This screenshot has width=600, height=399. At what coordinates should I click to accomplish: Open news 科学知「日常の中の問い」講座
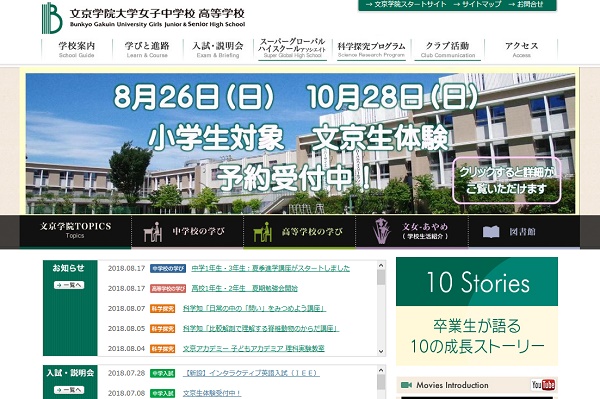[254, 308]
